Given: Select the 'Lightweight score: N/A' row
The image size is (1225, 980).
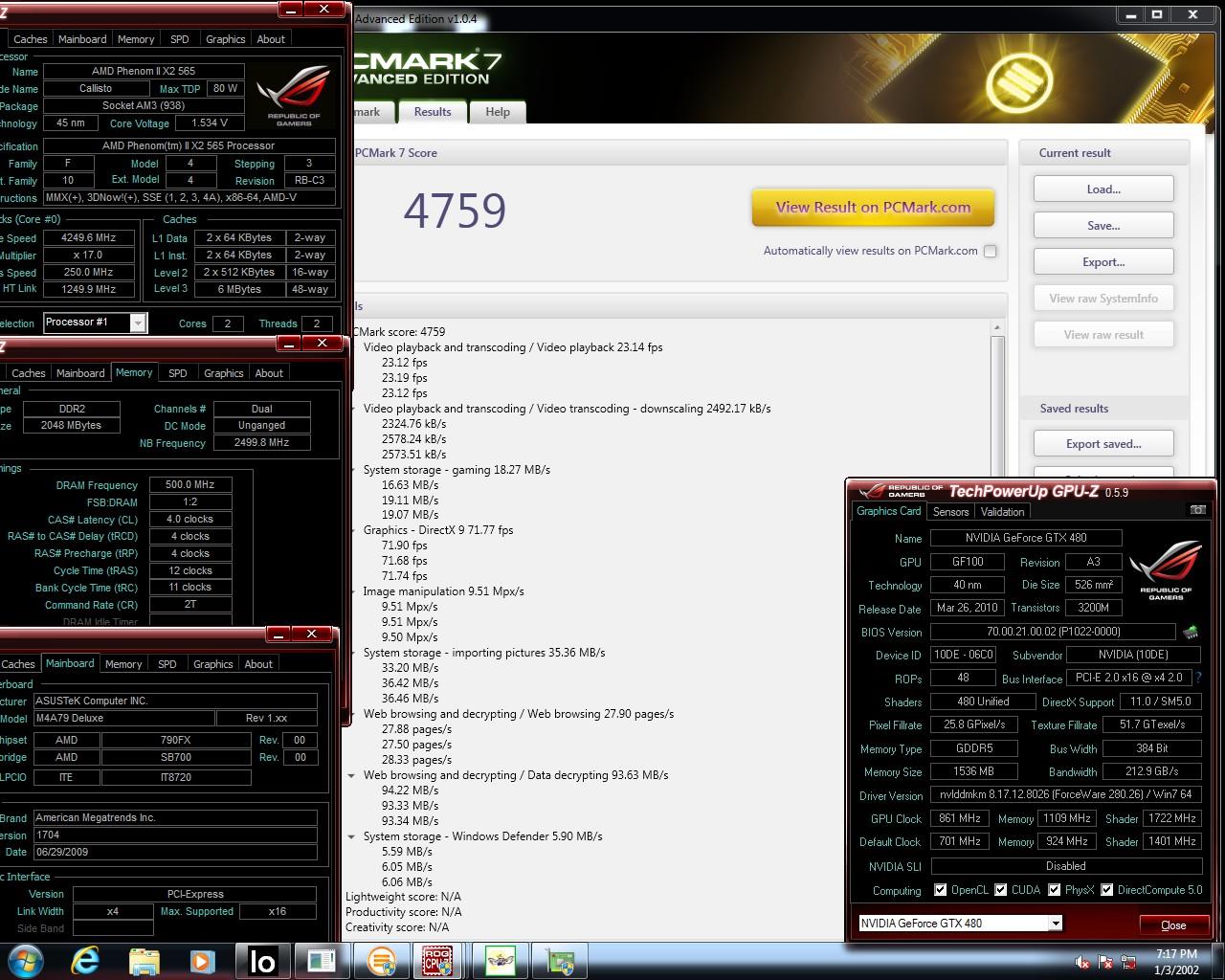Looking at the screenshot, I should click(x=404, y=897).
